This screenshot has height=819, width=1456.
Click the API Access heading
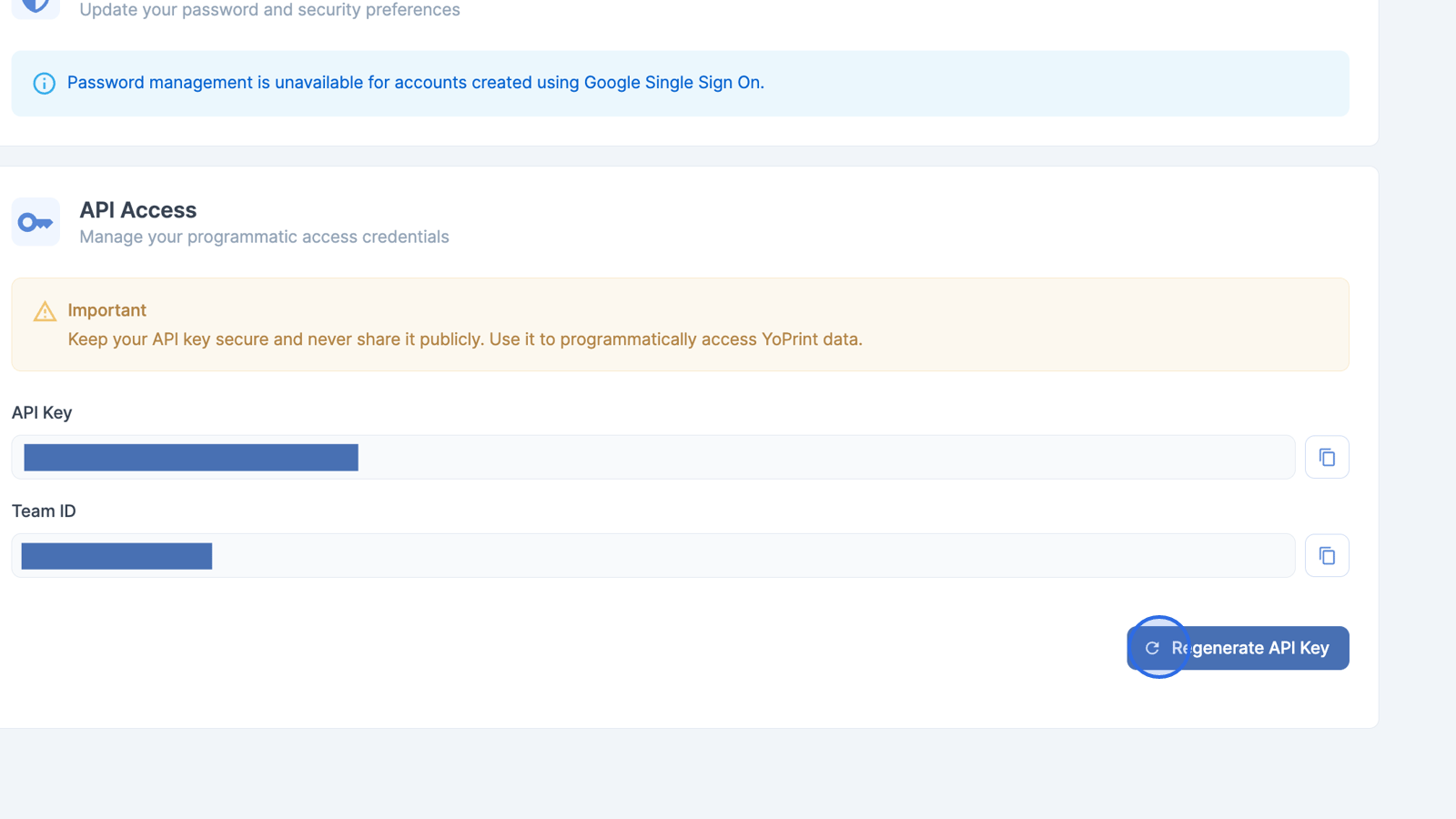(x=138, y=210)
